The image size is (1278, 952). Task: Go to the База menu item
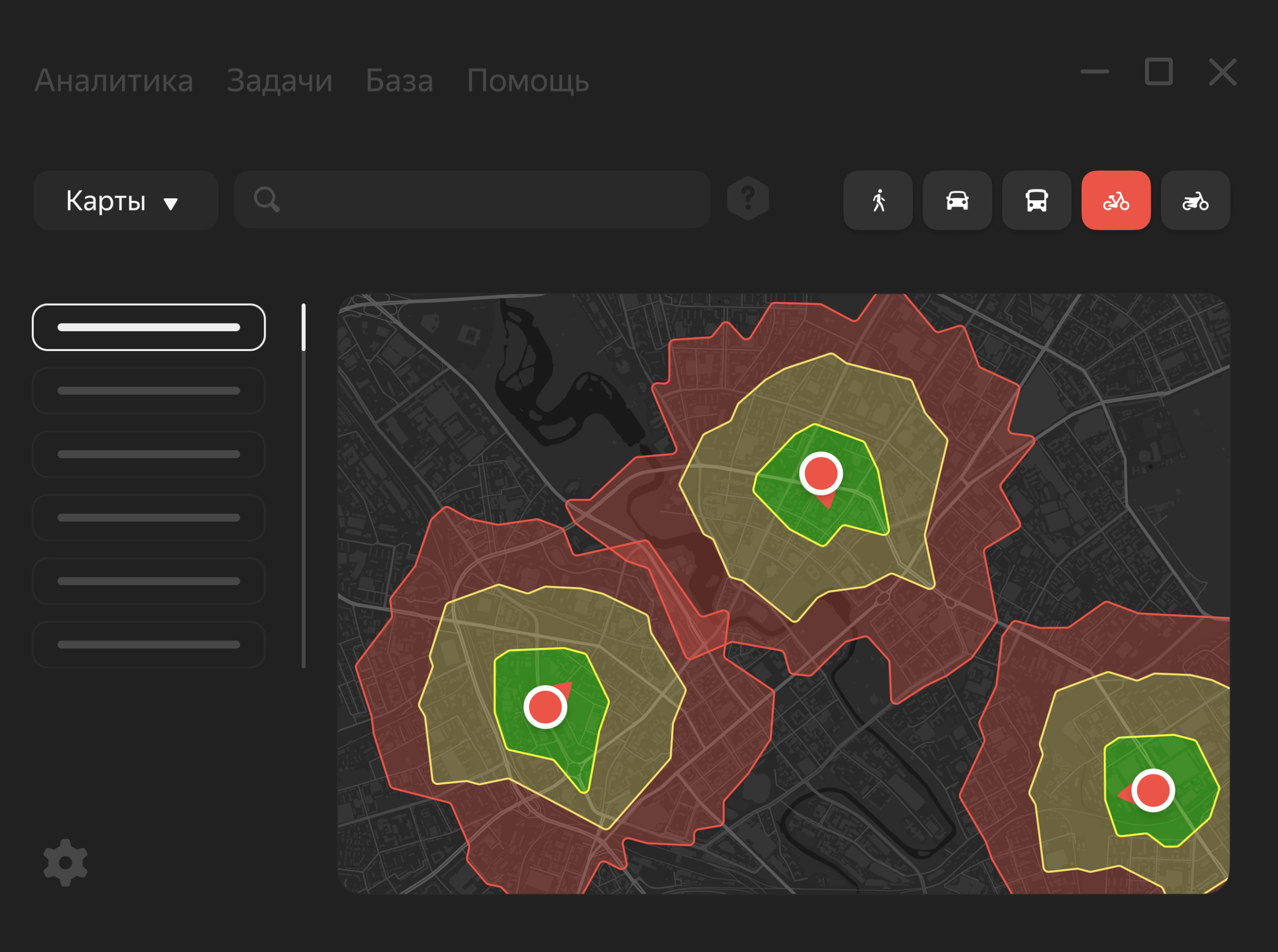[399, 80]
